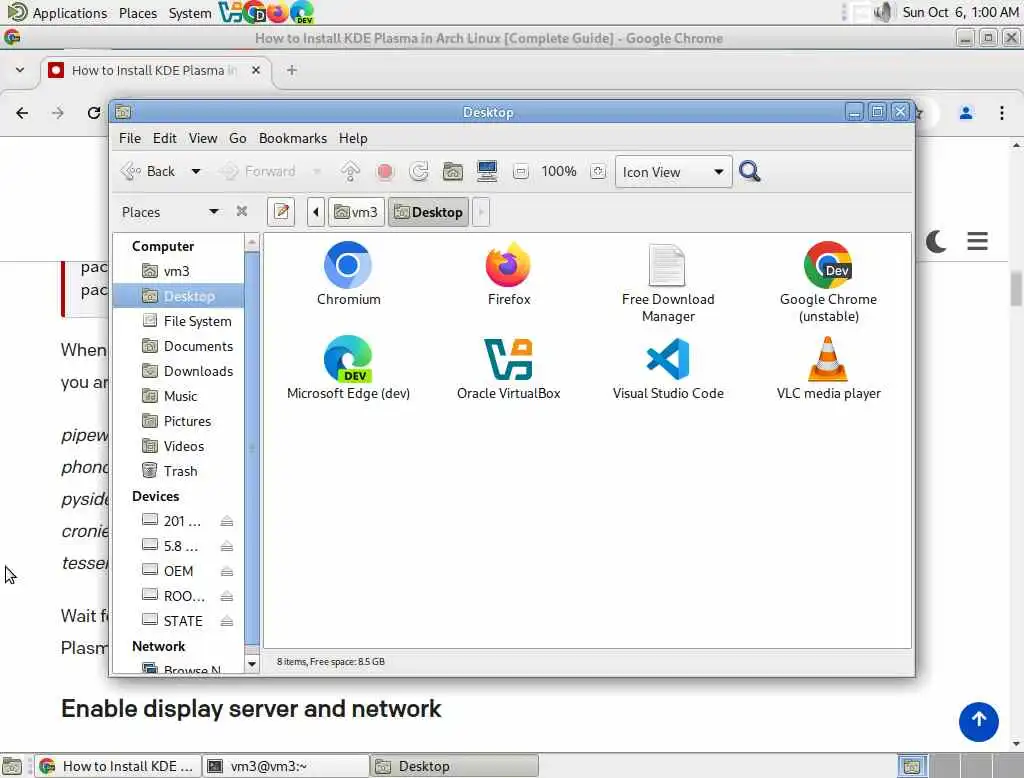The height and width of the screenshot is (778, 1024).
Task: Click the sidebar scroll down arrow
Action: (251, 664)
